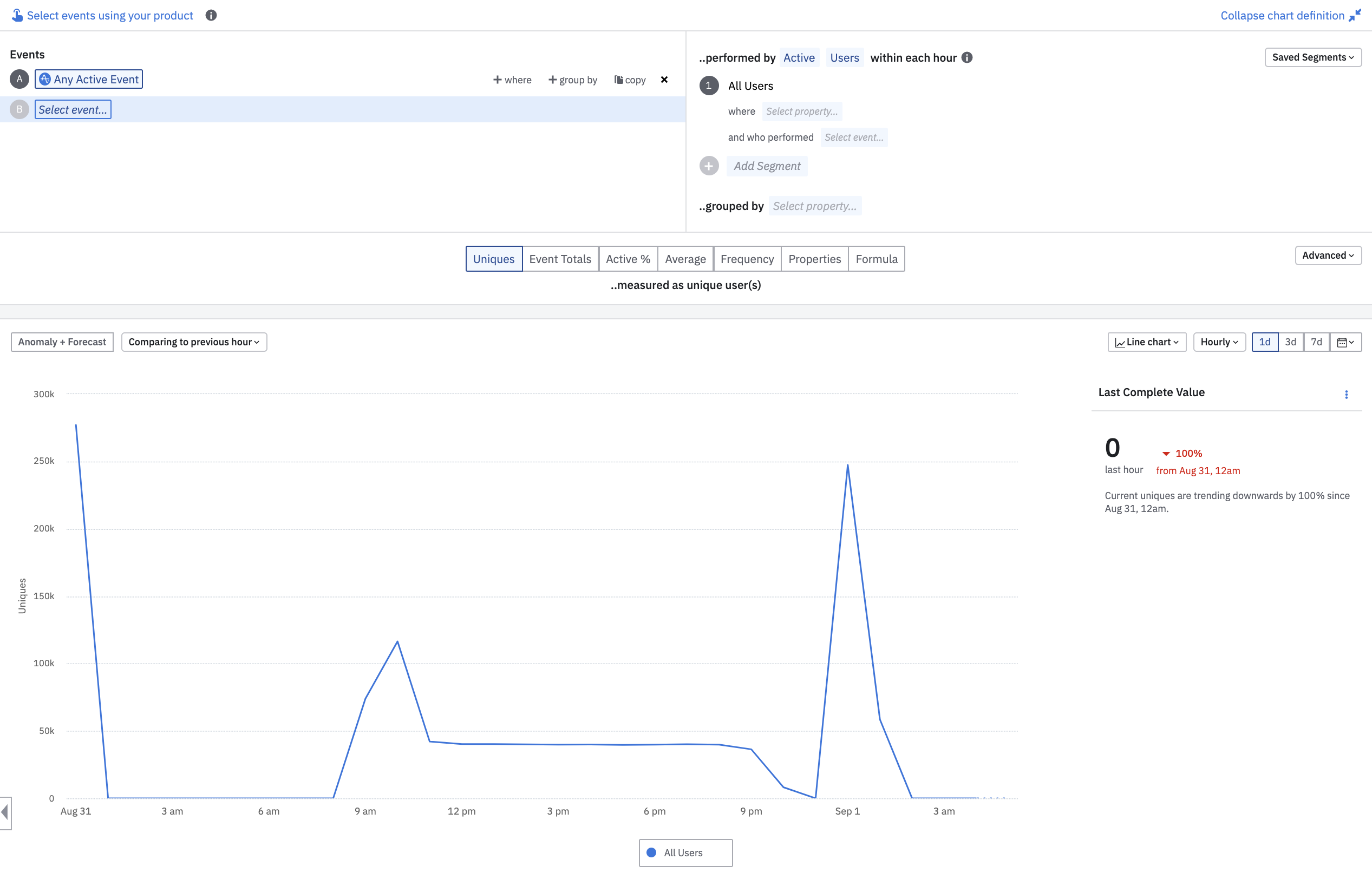This screenshot has height=879, width=1372.
Task: Click the collapse arrows icon at top right
Action: (1354, 15)
